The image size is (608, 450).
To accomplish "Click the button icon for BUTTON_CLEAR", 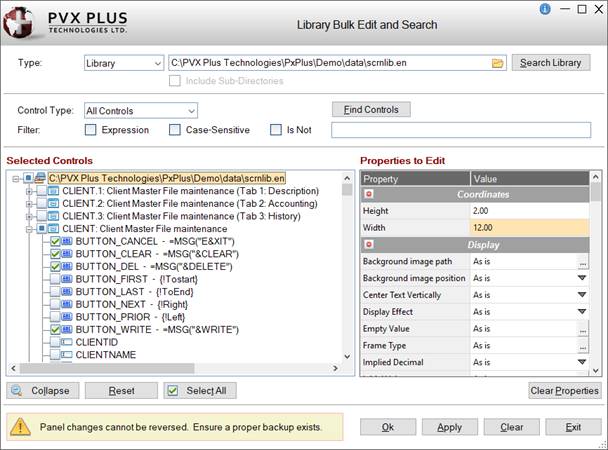I will click(x=67, y=254).
